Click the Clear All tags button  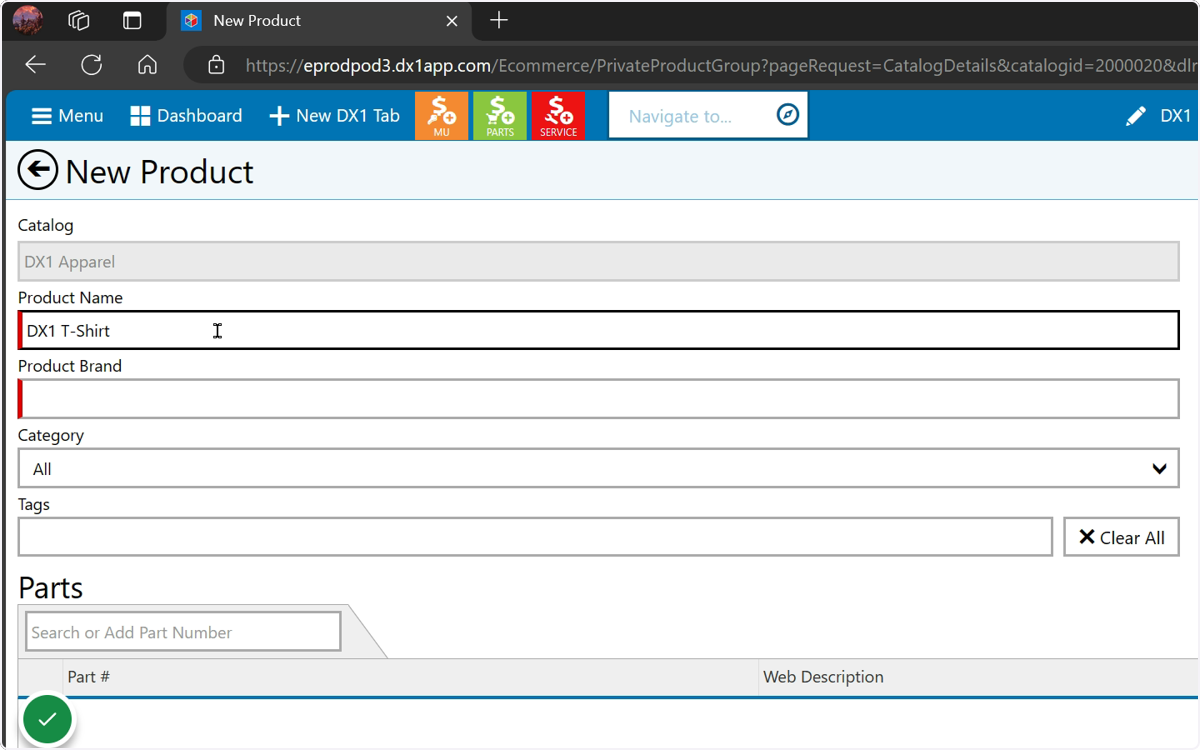(1121, 537)
